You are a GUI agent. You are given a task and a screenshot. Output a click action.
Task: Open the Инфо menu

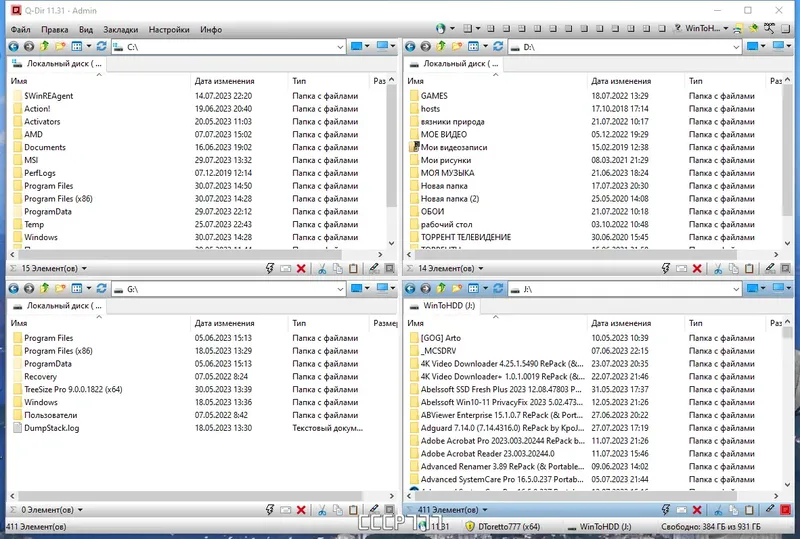[211, 30]
